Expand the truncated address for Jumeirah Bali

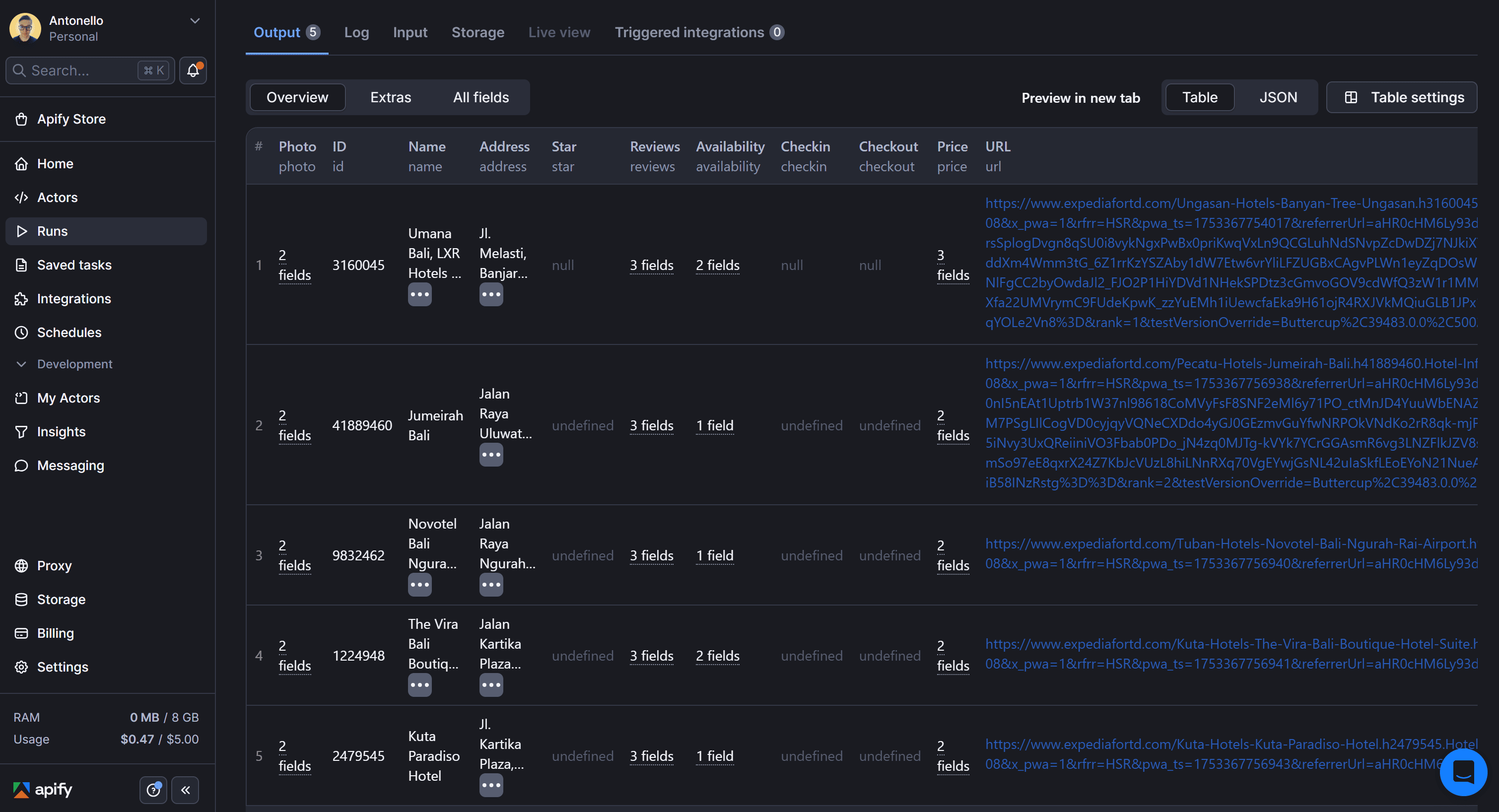[x=491, y=455]
